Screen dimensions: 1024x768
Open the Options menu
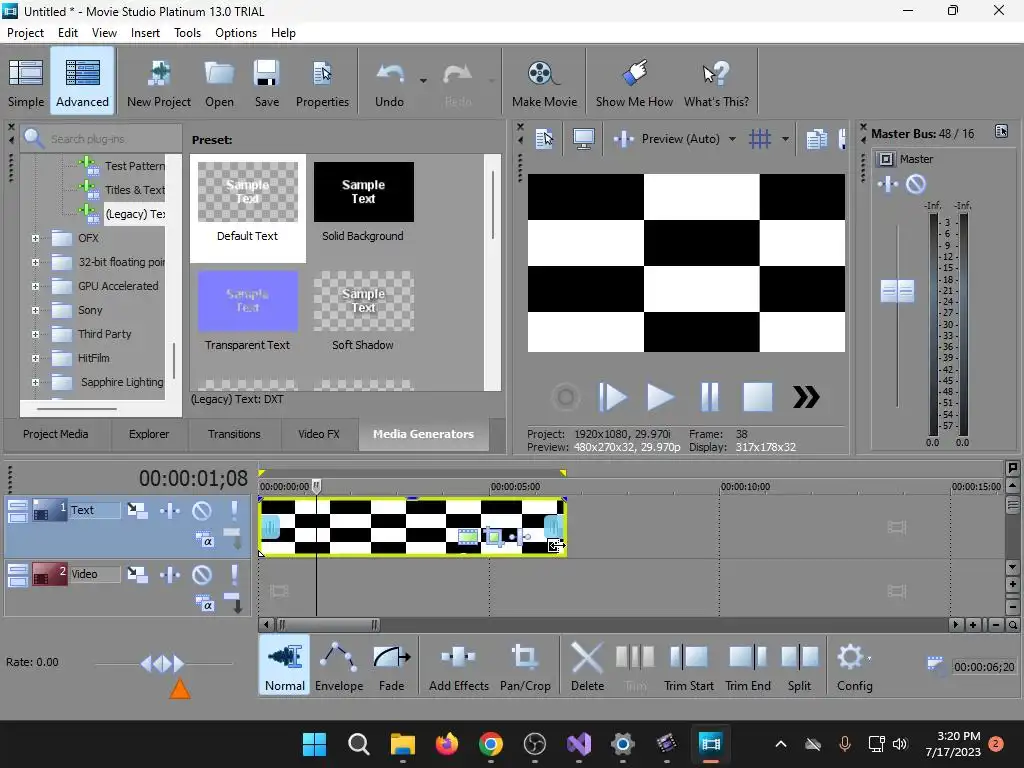pyautogui.click(x=236, y=33)
